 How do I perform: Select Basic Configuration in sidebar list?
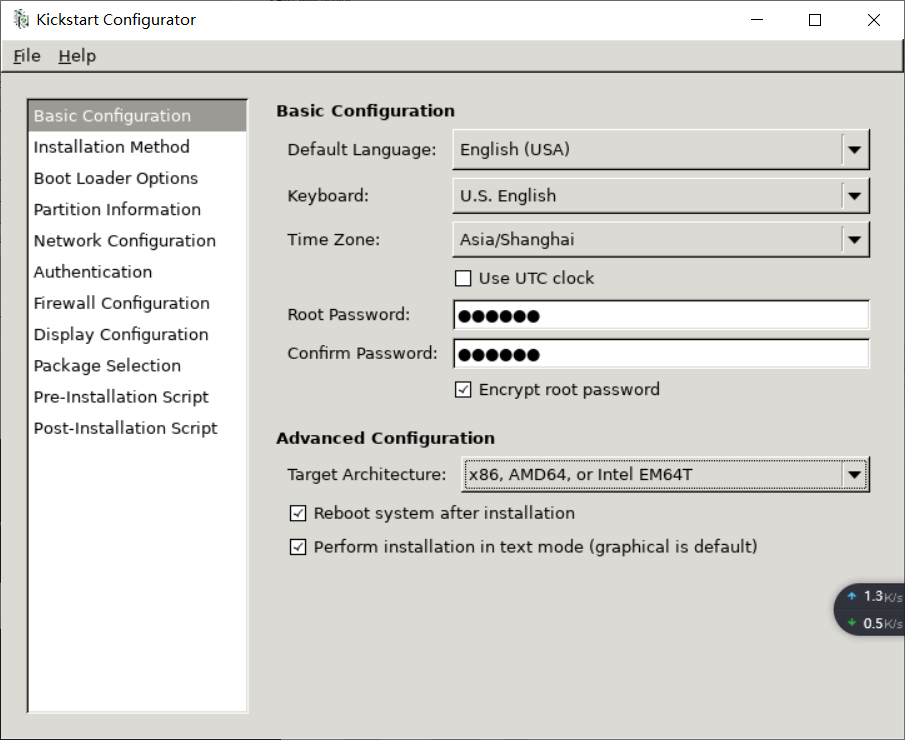(x=137, y=115)
